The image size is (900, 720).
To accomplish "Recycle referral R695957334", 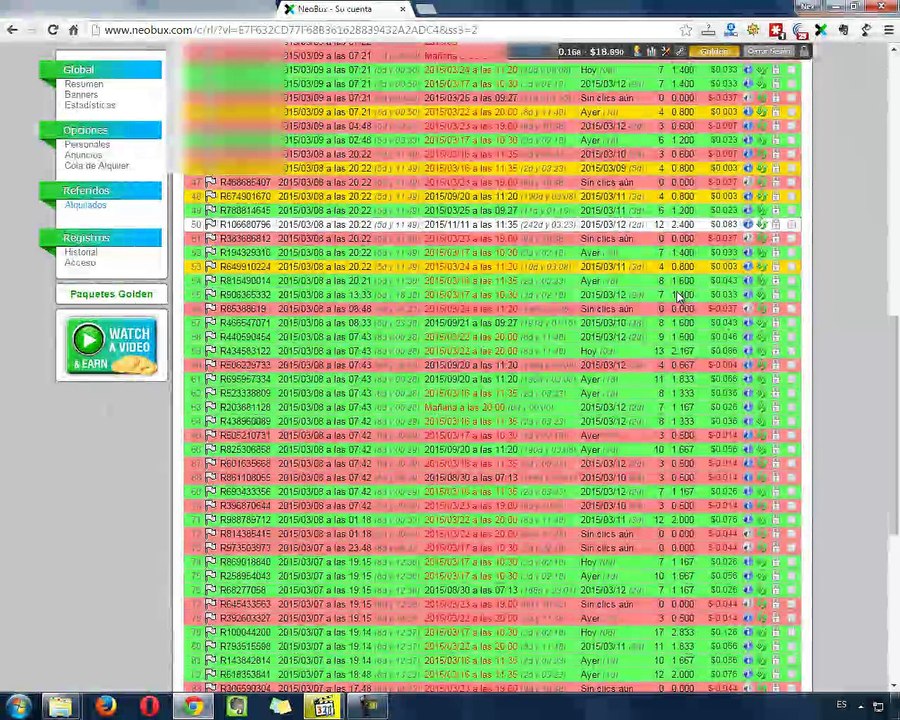I will 762,380.
